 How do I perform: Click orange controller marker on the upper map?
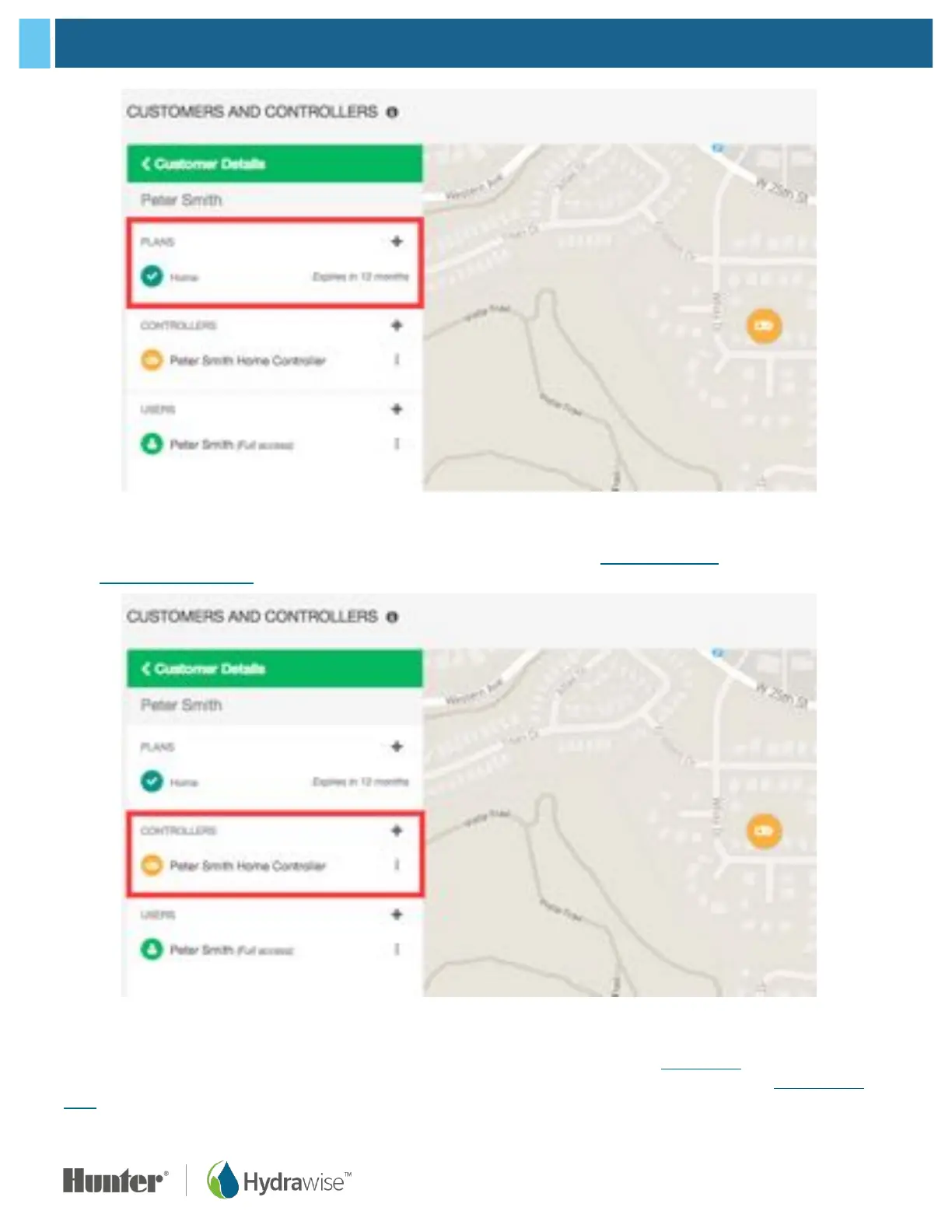point(764,325)
